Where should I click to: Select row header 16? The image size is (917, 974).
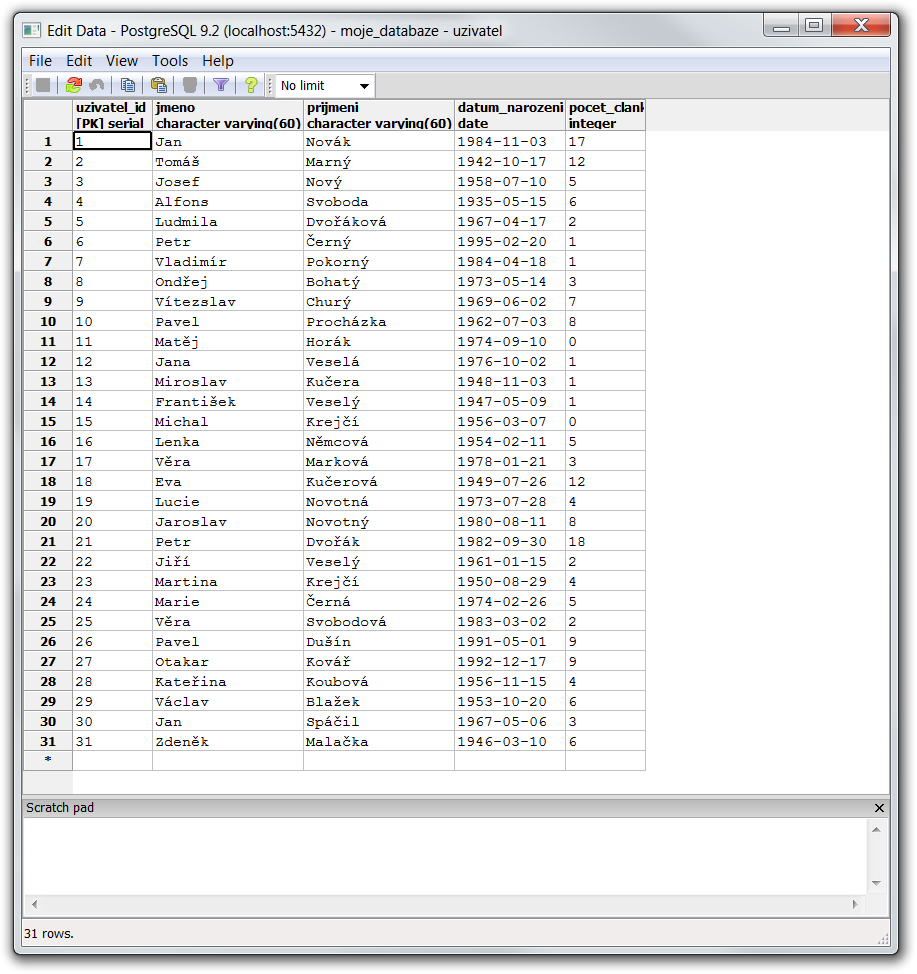pyautogui.click(x=48, y=442)
